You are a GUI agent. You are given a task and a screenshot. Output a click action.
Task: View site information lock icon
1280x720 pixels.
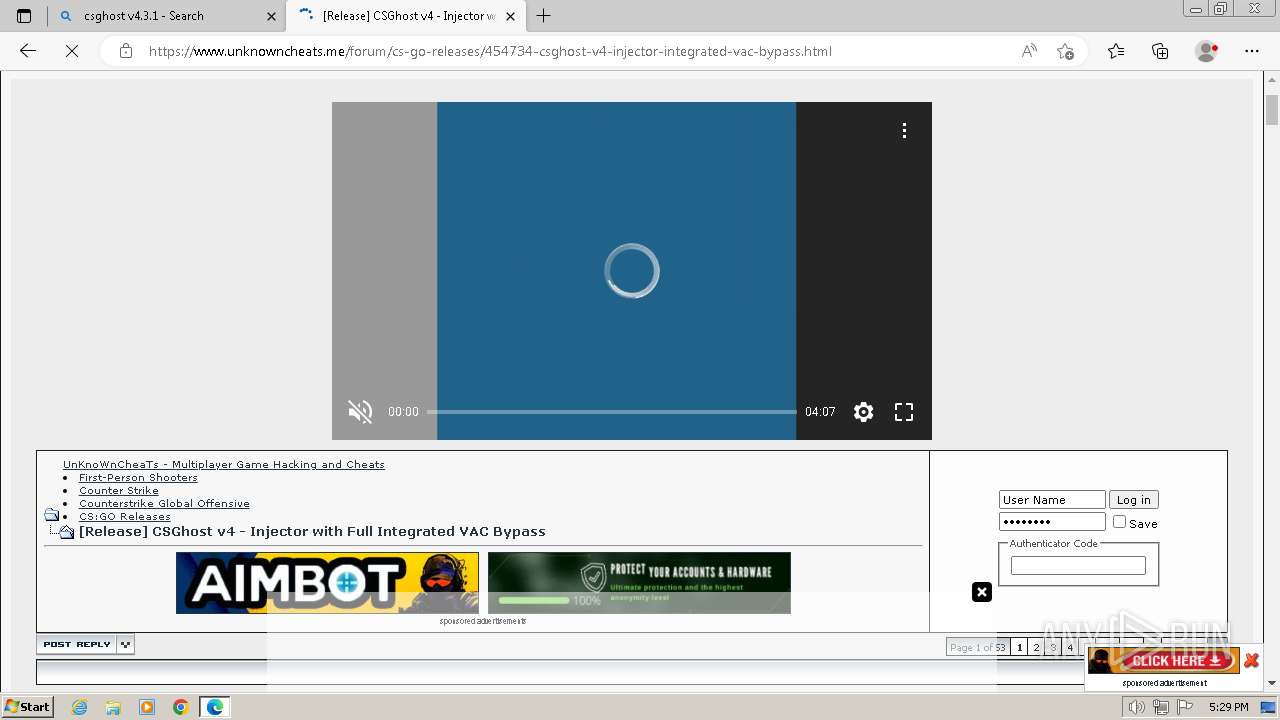click(x=126, y=51)
